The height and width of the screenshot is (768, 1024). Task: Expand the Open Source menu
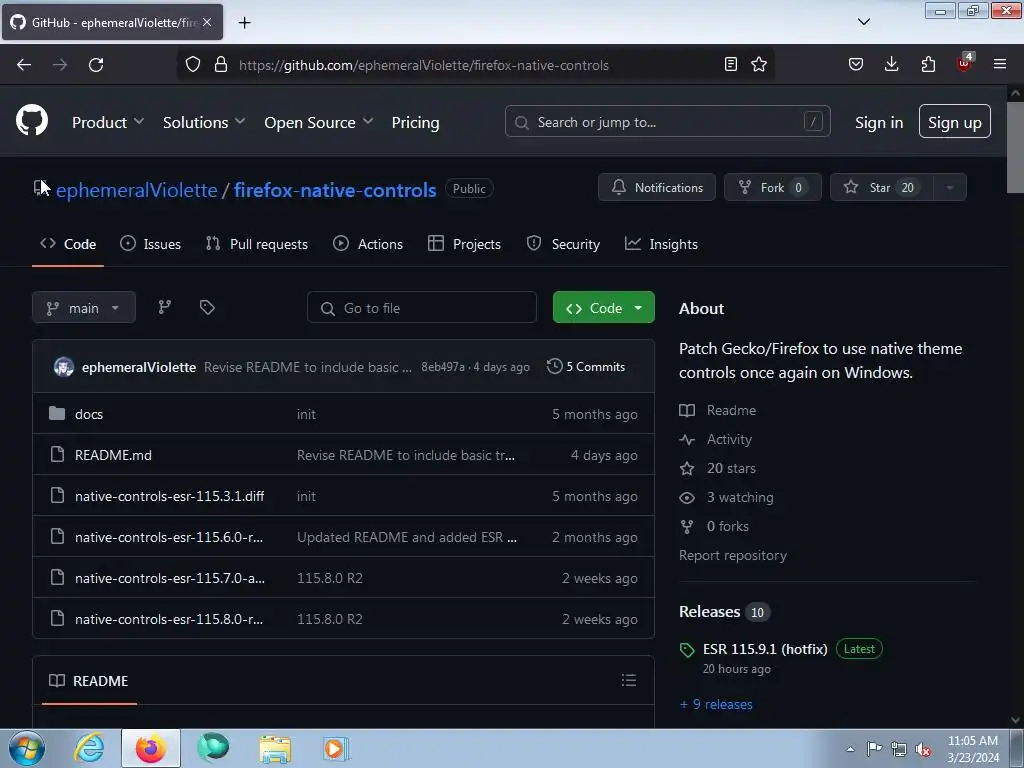click(319, 122)
